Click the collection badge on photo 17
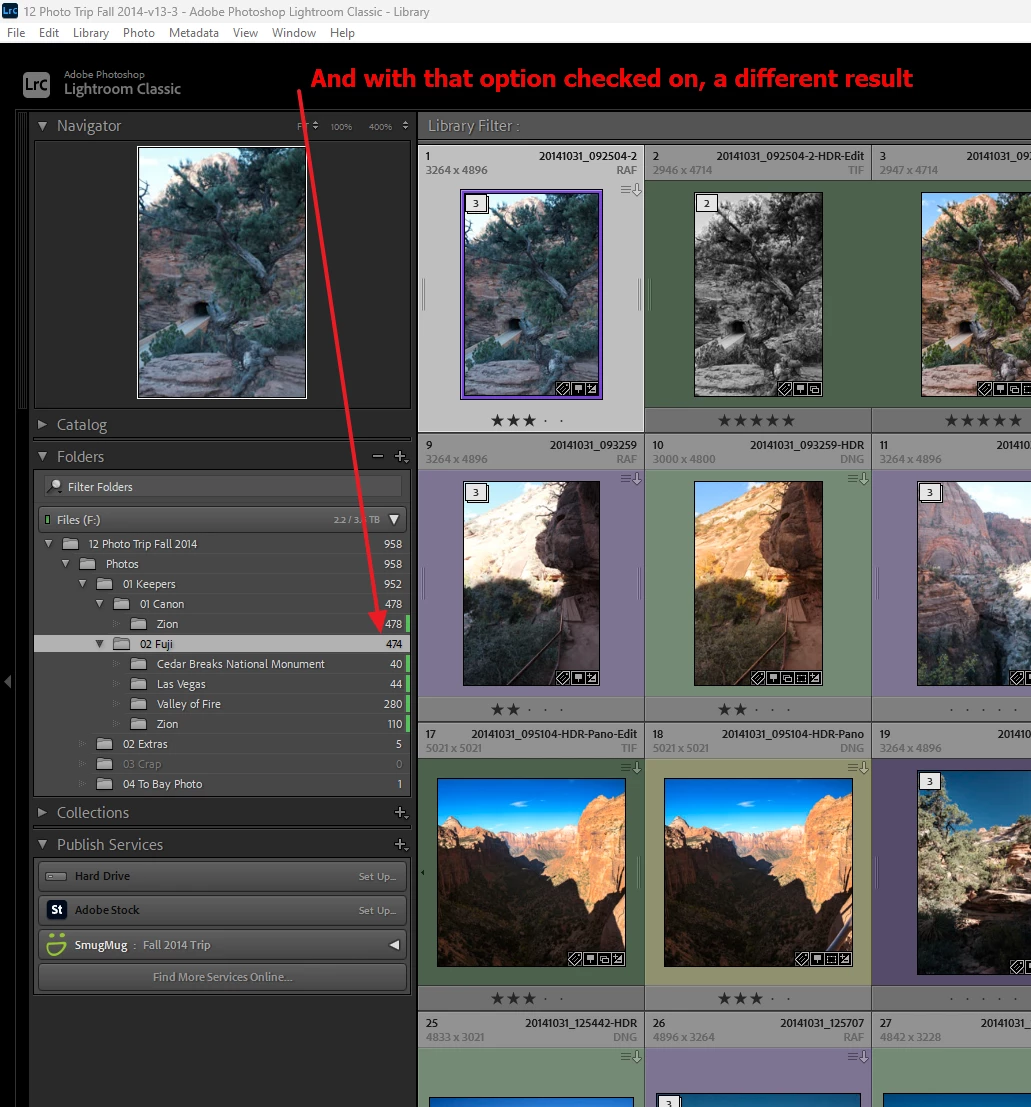This screenshot has width=1031, height=1107. point(604,959)
